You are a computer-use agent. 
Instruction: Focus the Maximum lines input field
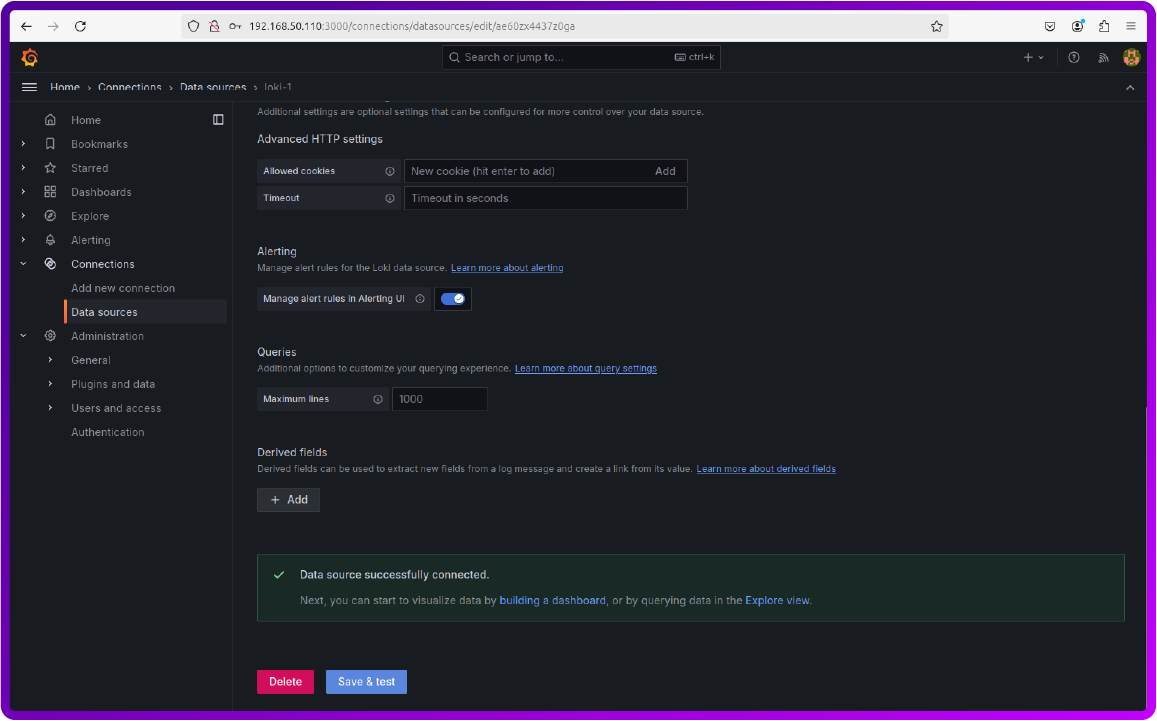tap(440, 399)
